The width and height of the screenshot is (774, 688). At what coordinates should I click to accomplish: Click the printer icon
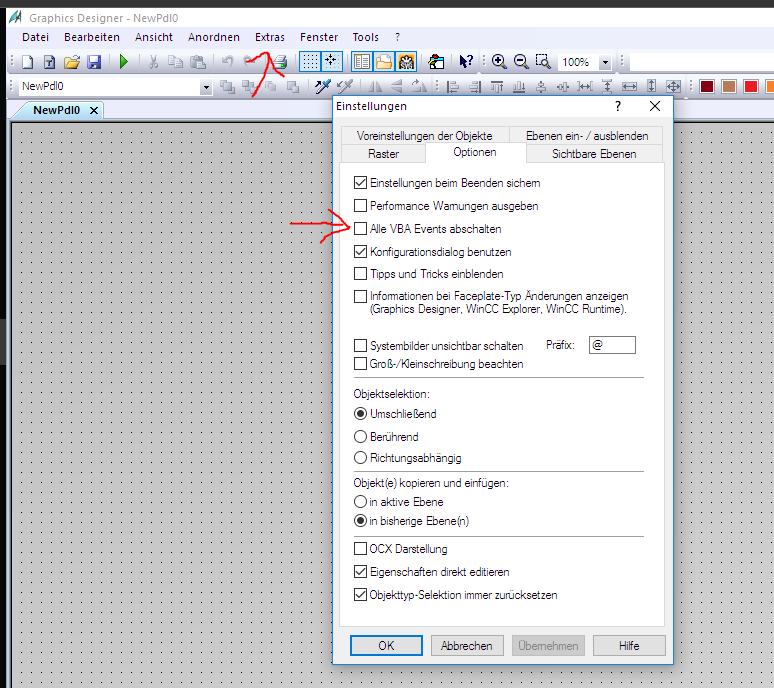(x=280, y=62)
